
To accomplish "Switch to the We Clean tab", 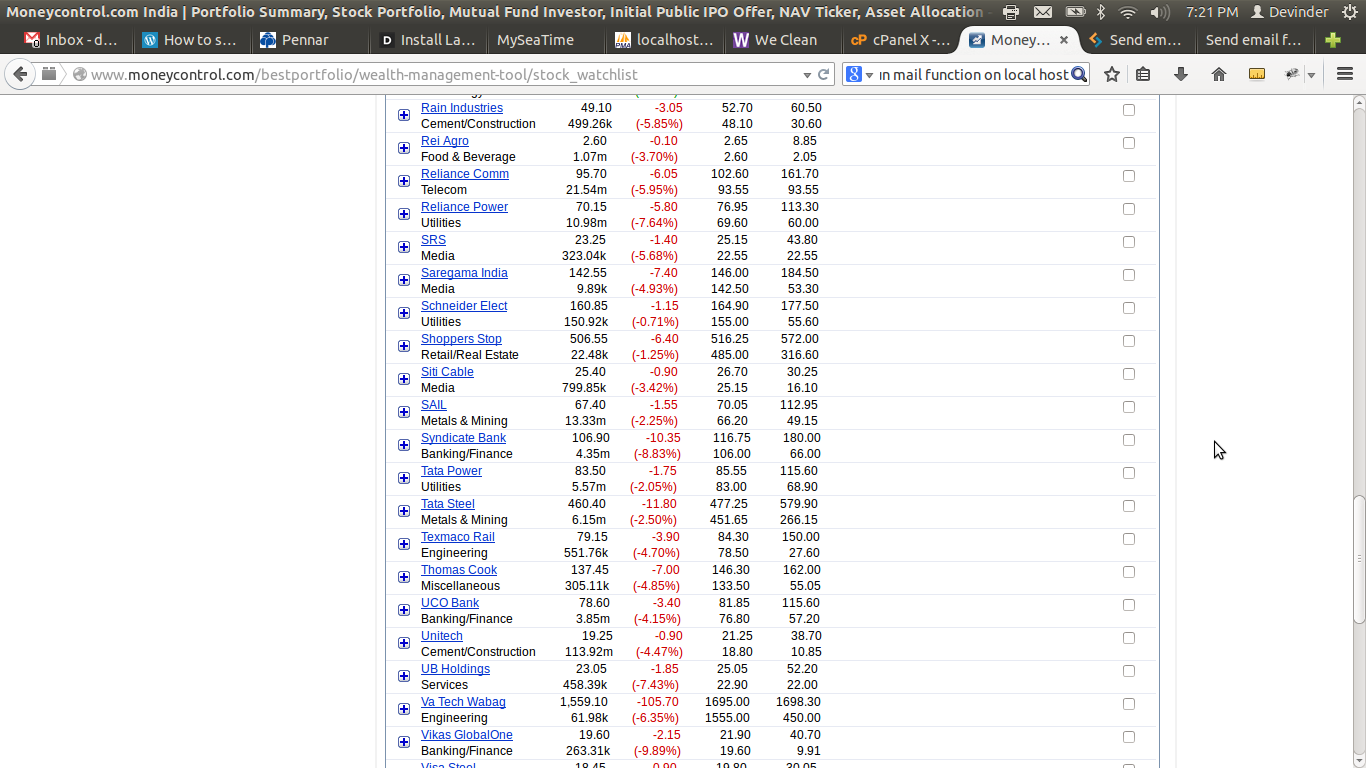I will coord(783,40).
